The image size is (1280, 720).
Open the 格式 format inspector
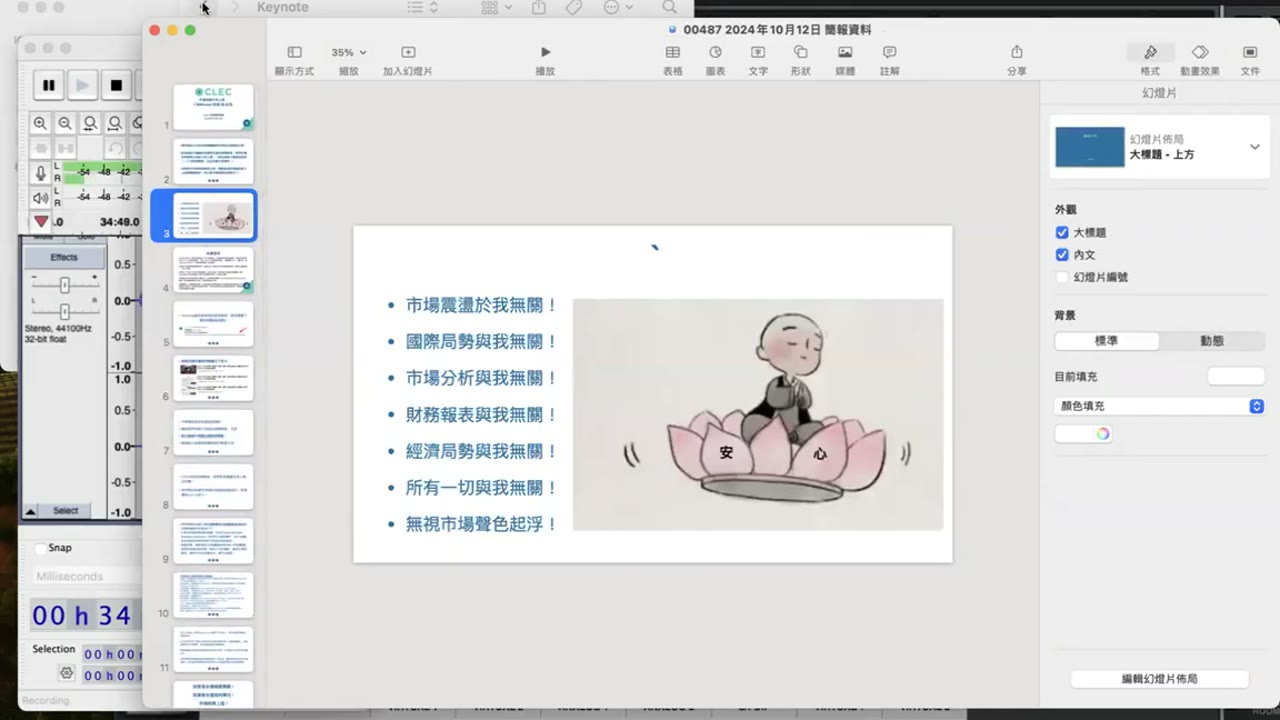(x=1150, y=52)
